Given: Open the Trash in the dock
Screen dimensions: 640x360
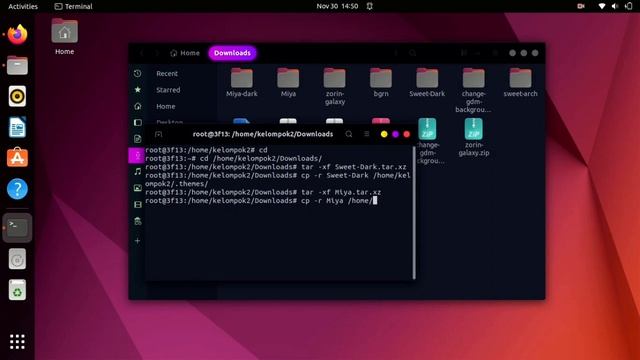Looking at the screenshot, I should [17, 290].
